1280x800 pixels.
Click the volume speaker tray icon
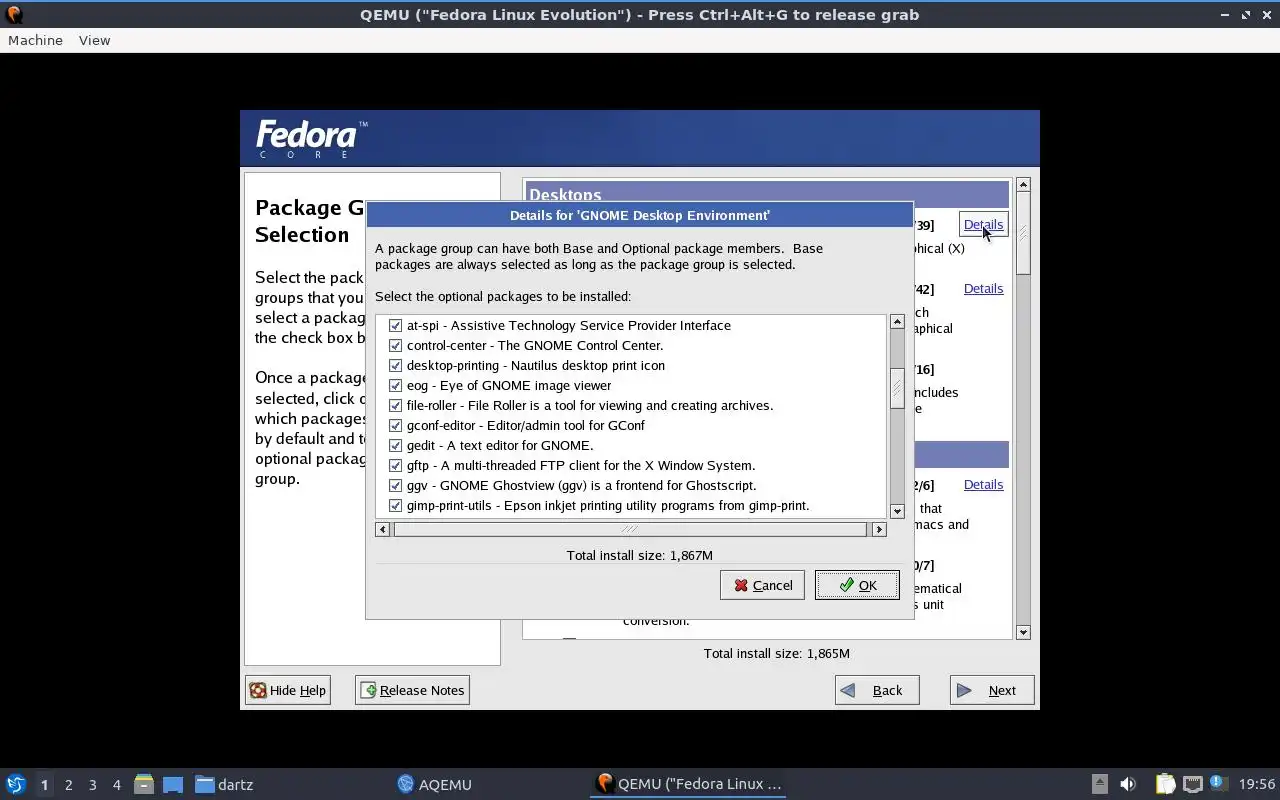[x=1128, y=784]
